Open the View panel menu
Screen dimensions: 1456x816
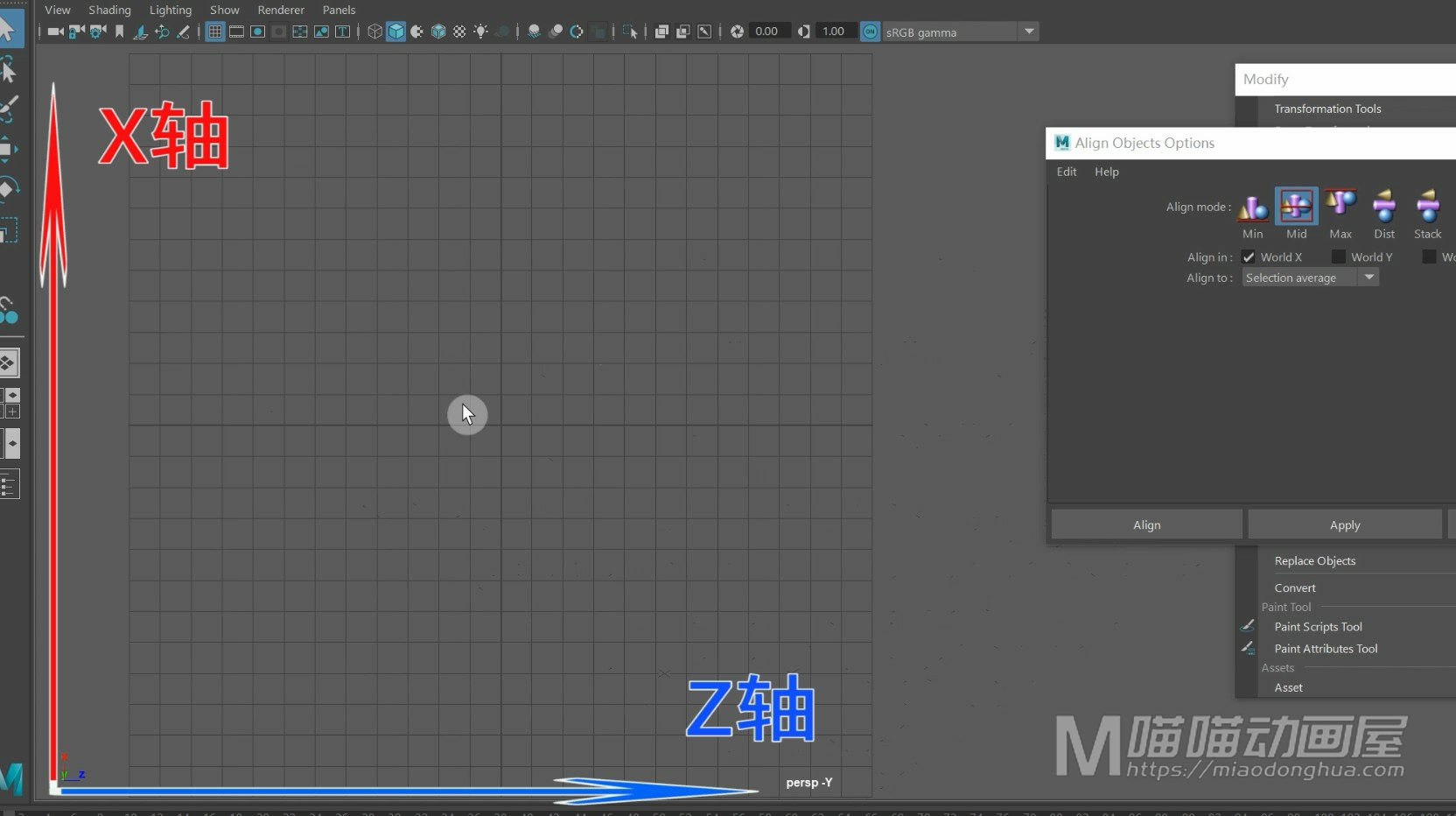[57, 10]
